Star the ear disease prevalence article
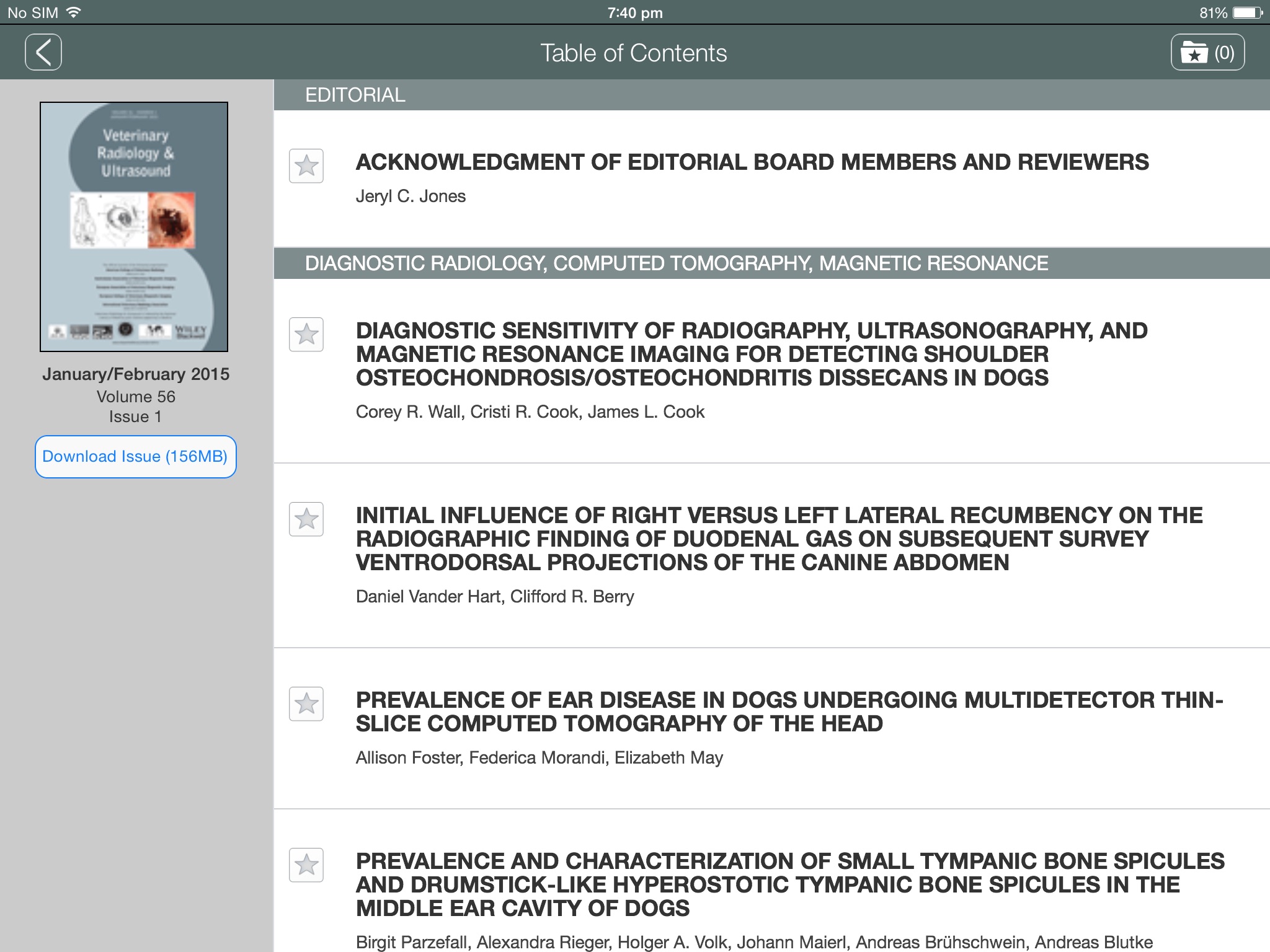The width and height of the screenshot is (1270, 952). [306, 704]
